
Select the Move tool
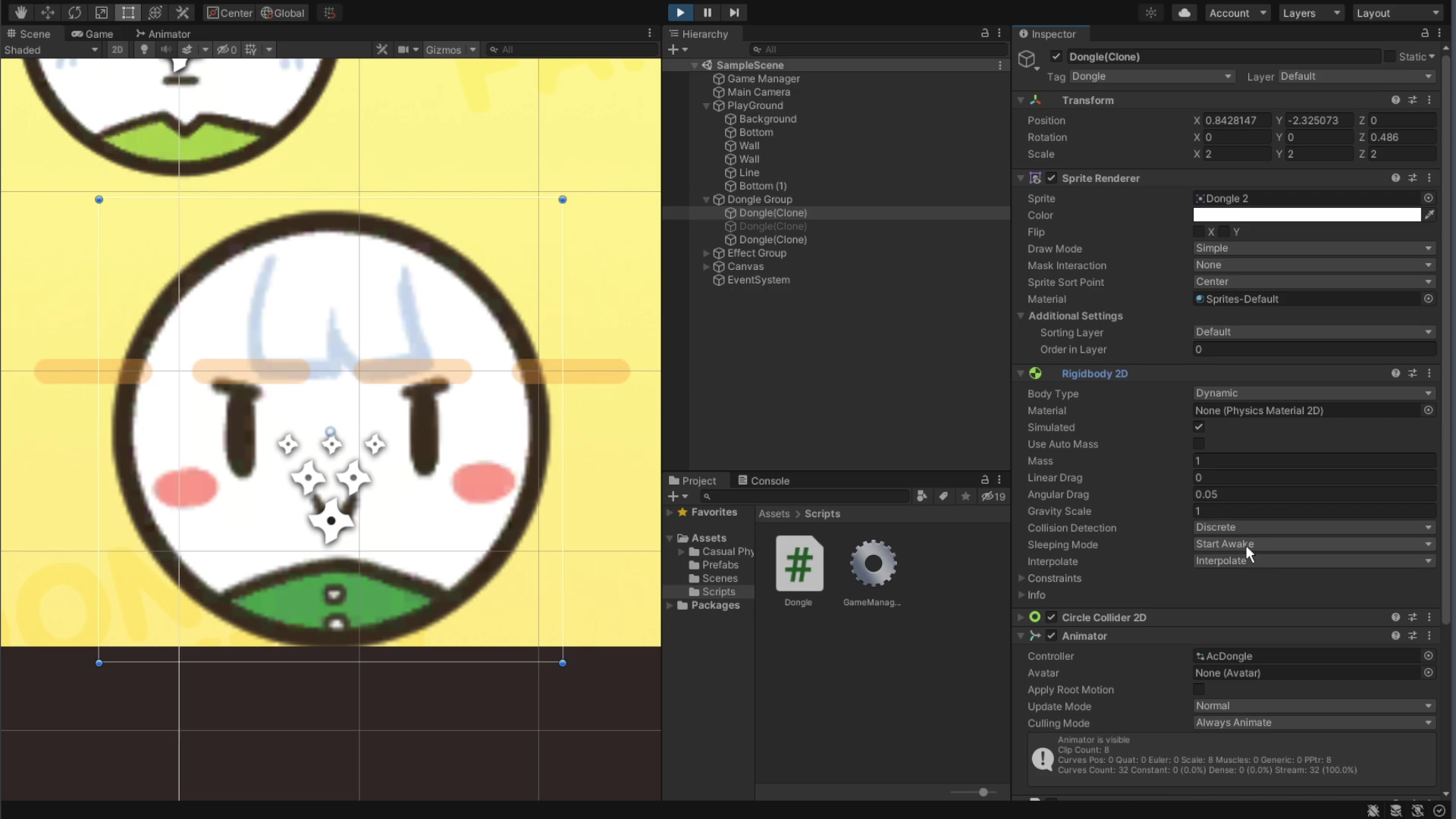pos(47,12)
